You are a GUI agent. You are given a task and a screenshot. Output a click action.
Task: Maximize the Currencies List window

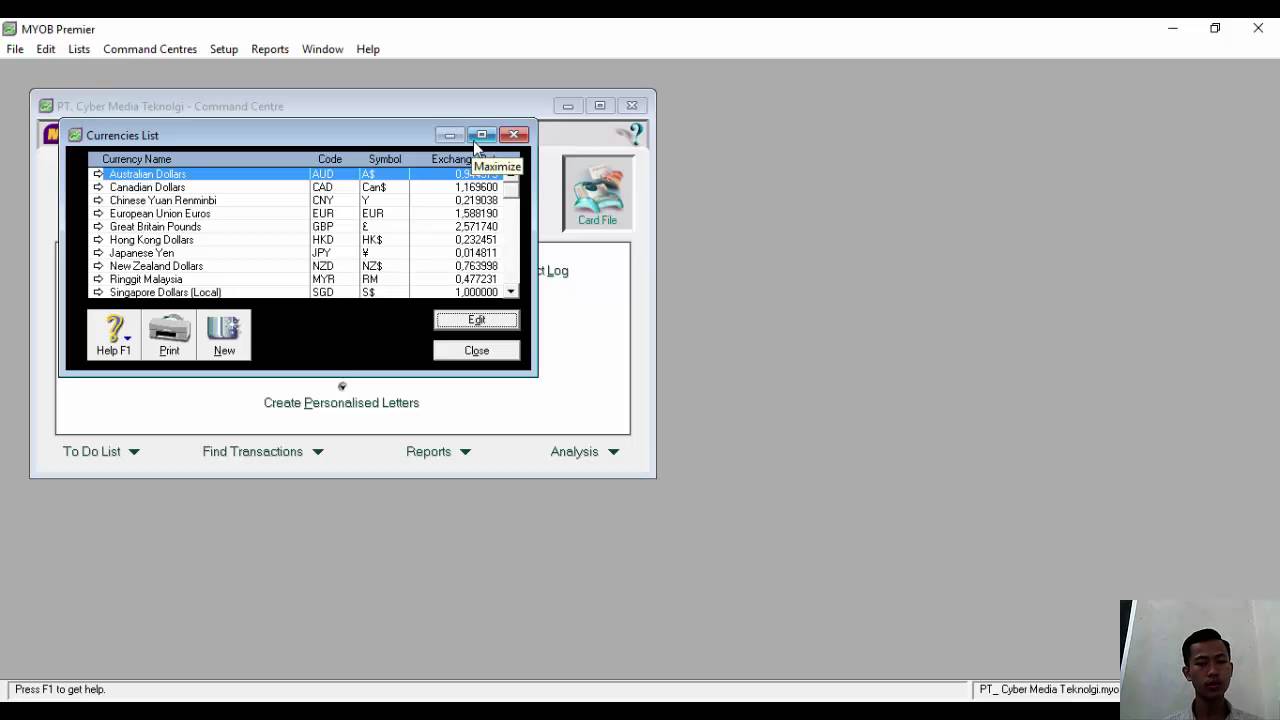pyautogui.click(x=482, y=135)
